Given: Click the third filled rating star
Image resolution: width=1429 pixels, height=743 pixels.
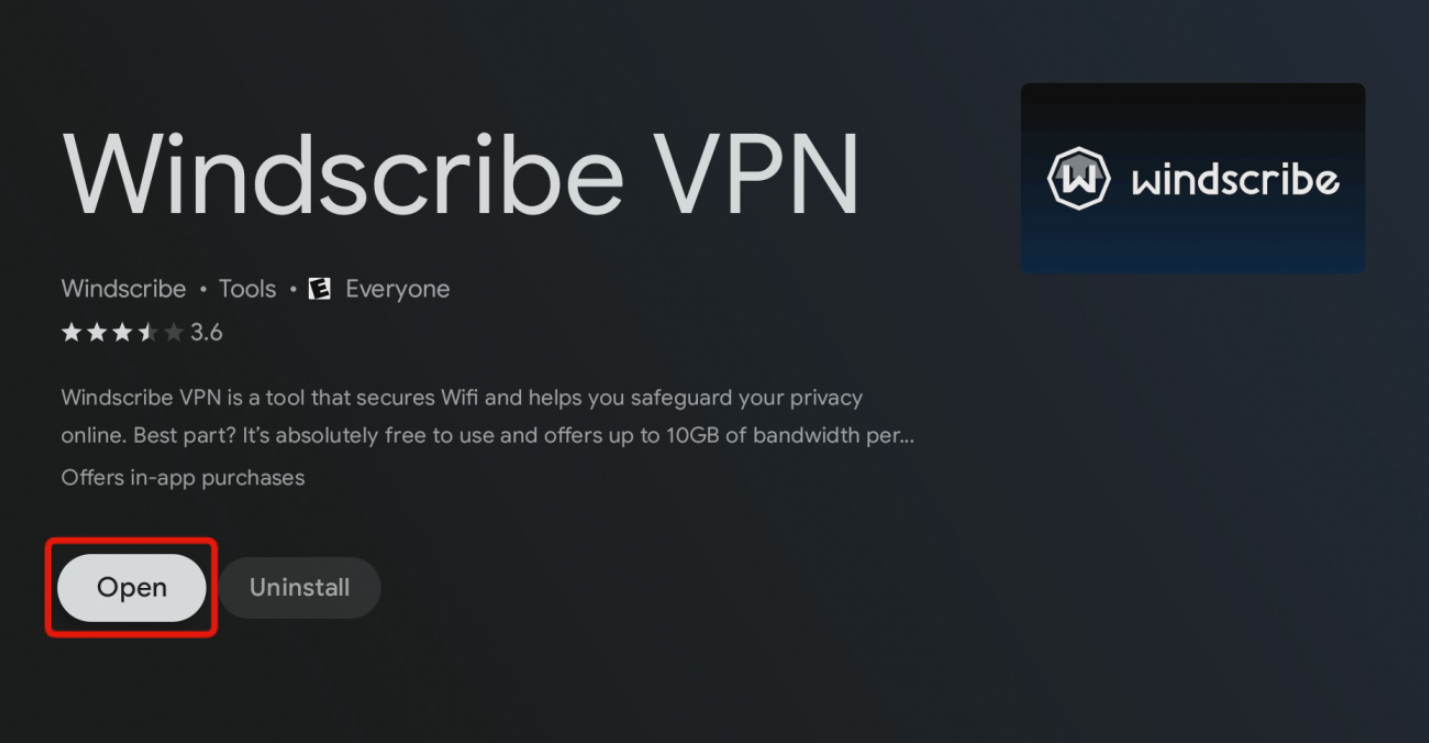Looking at the screenshot, I should [x=122, y=332].
